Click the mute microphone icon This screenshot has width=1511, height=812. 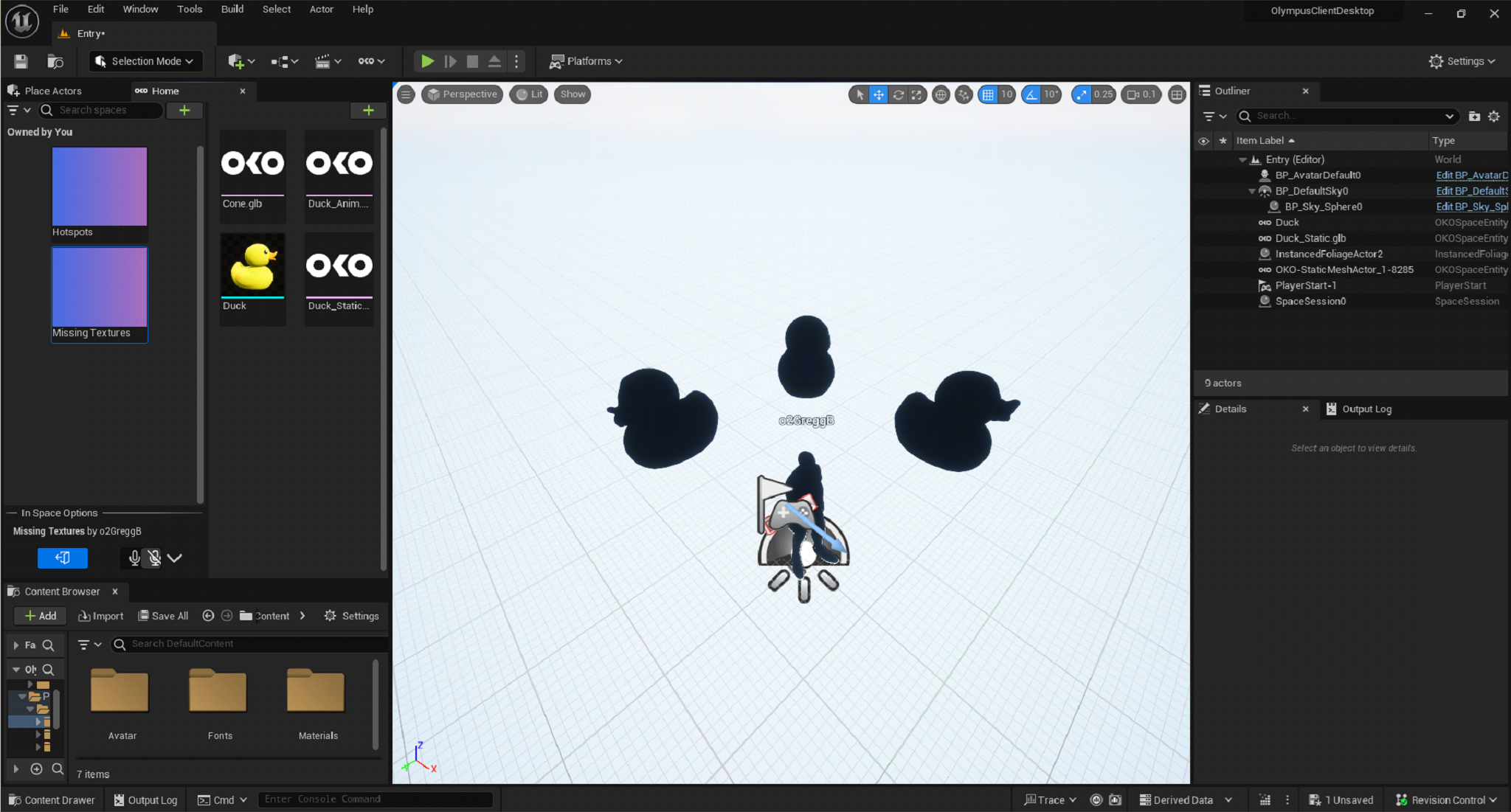tap(154, 558)
